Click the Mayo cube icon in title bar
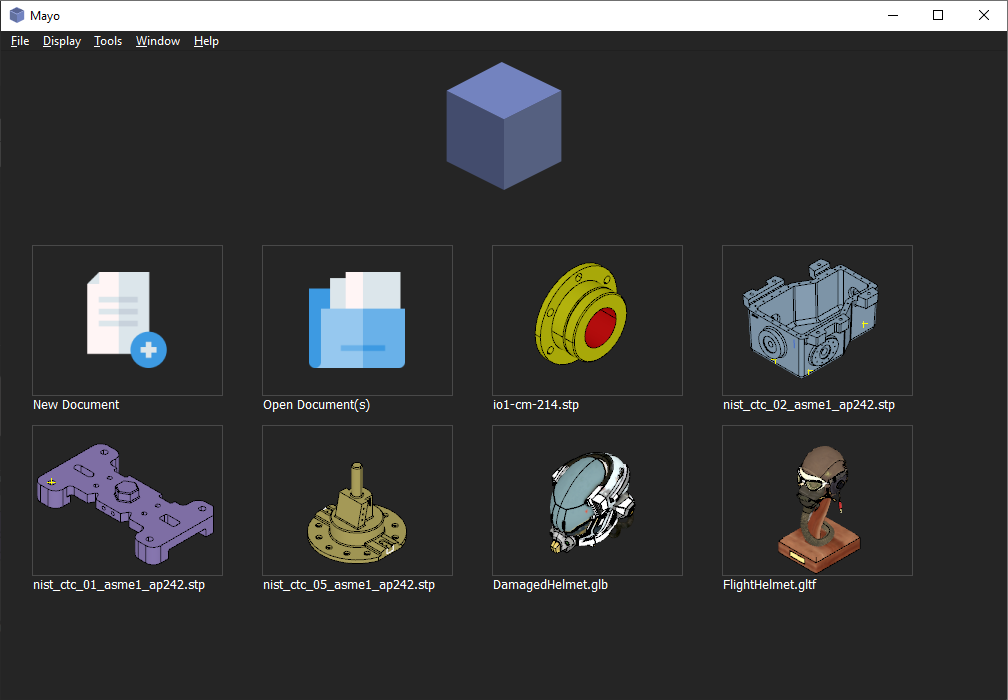 coord(17,15)
